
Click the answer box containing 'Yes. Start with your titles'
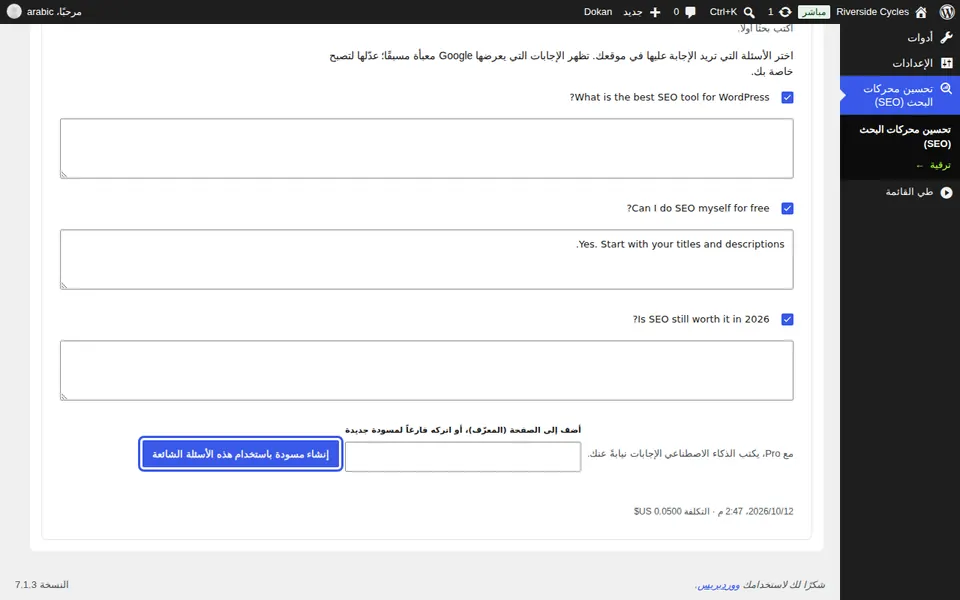point(427,260)
